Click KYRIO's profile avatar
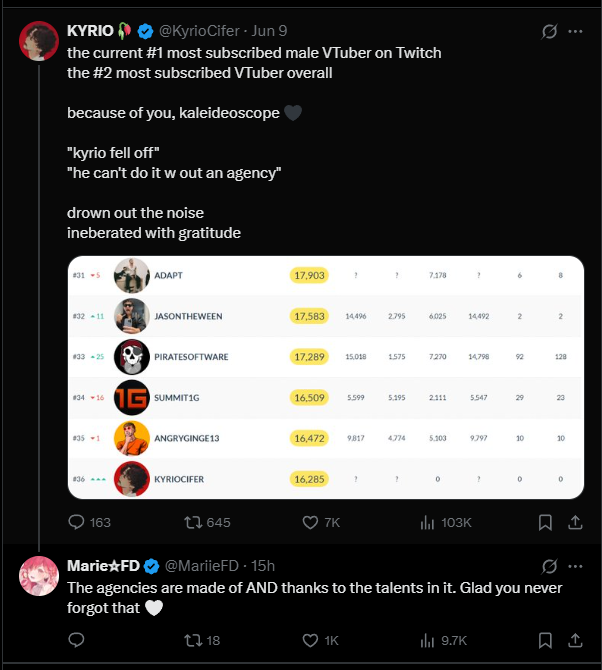 pos(39,40)
